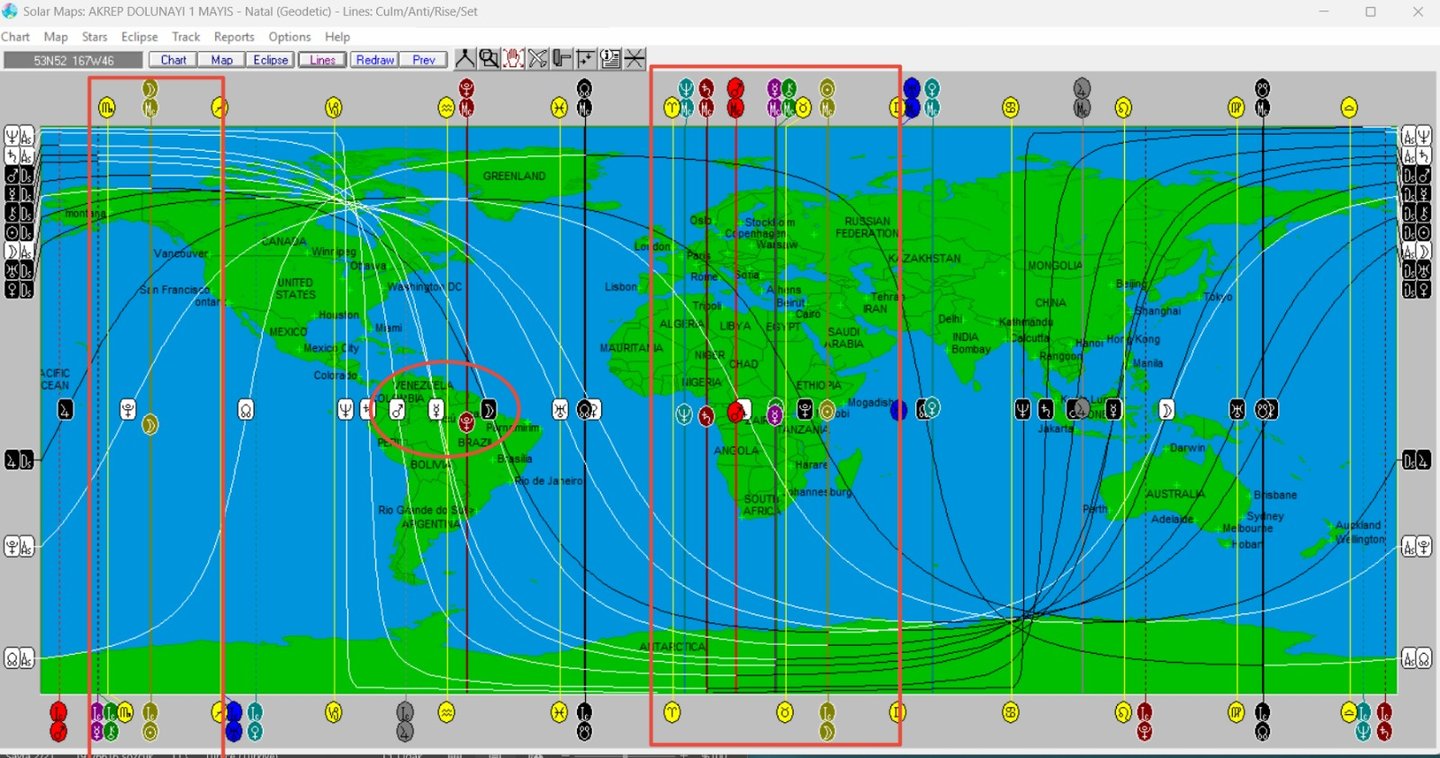The height and width of the screenshot is (758, 1440).
Task: Click the Brisbane city label
Action: click(x=1275, y=495)
